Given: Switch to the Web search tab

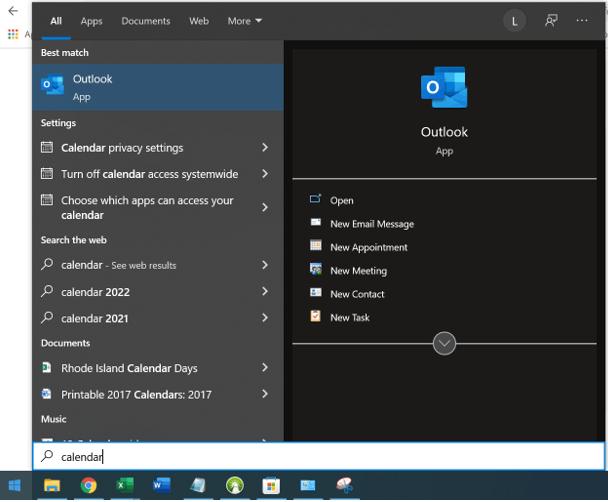Looking at the screenshot, I should 199,21.
